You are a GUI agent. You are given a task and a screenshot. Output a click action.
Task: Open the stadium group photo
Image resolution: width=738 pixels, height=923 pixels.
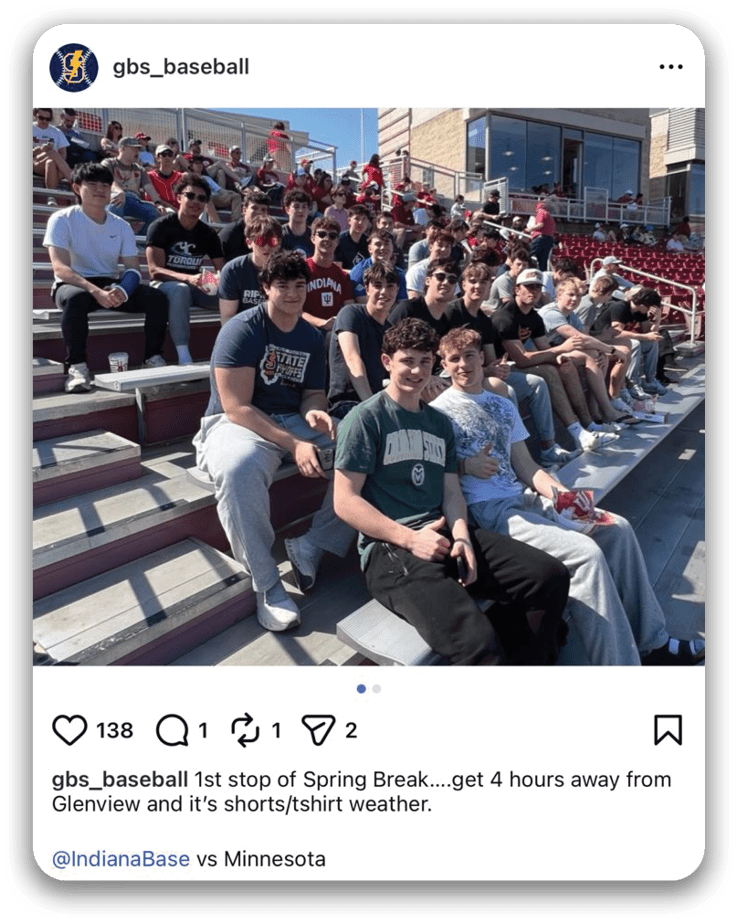click(369, 387)
